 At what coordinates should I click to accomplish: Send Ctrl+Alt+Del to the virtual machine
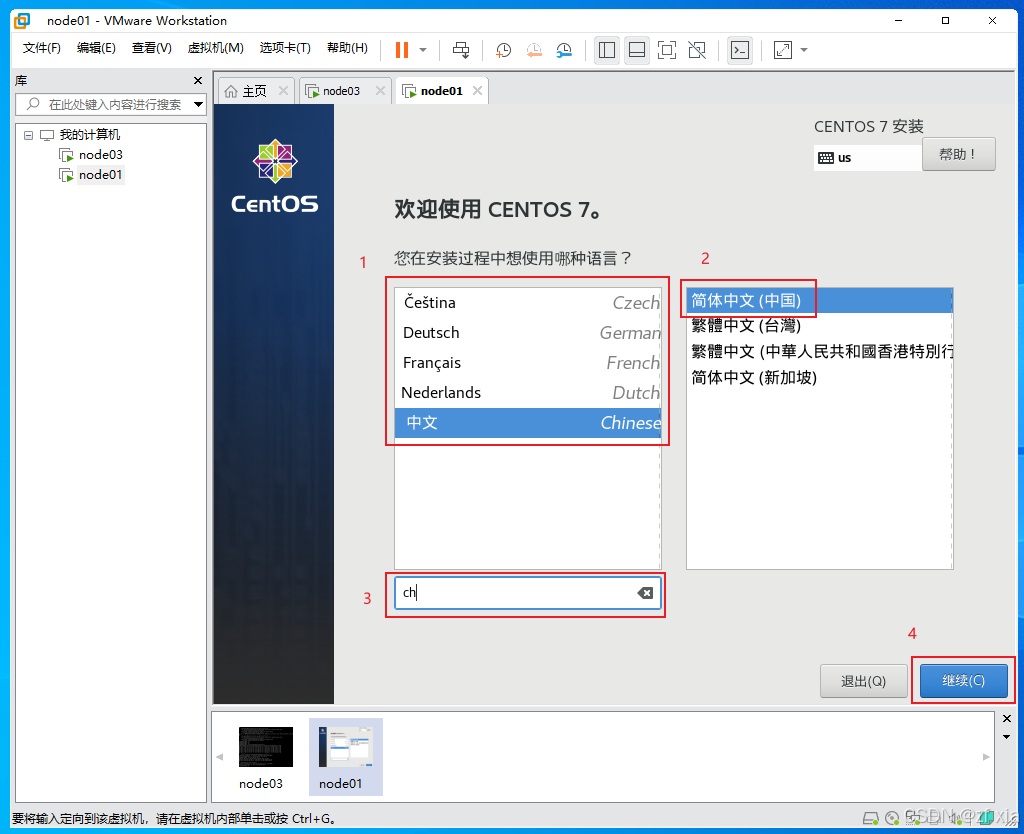(461, 50)
